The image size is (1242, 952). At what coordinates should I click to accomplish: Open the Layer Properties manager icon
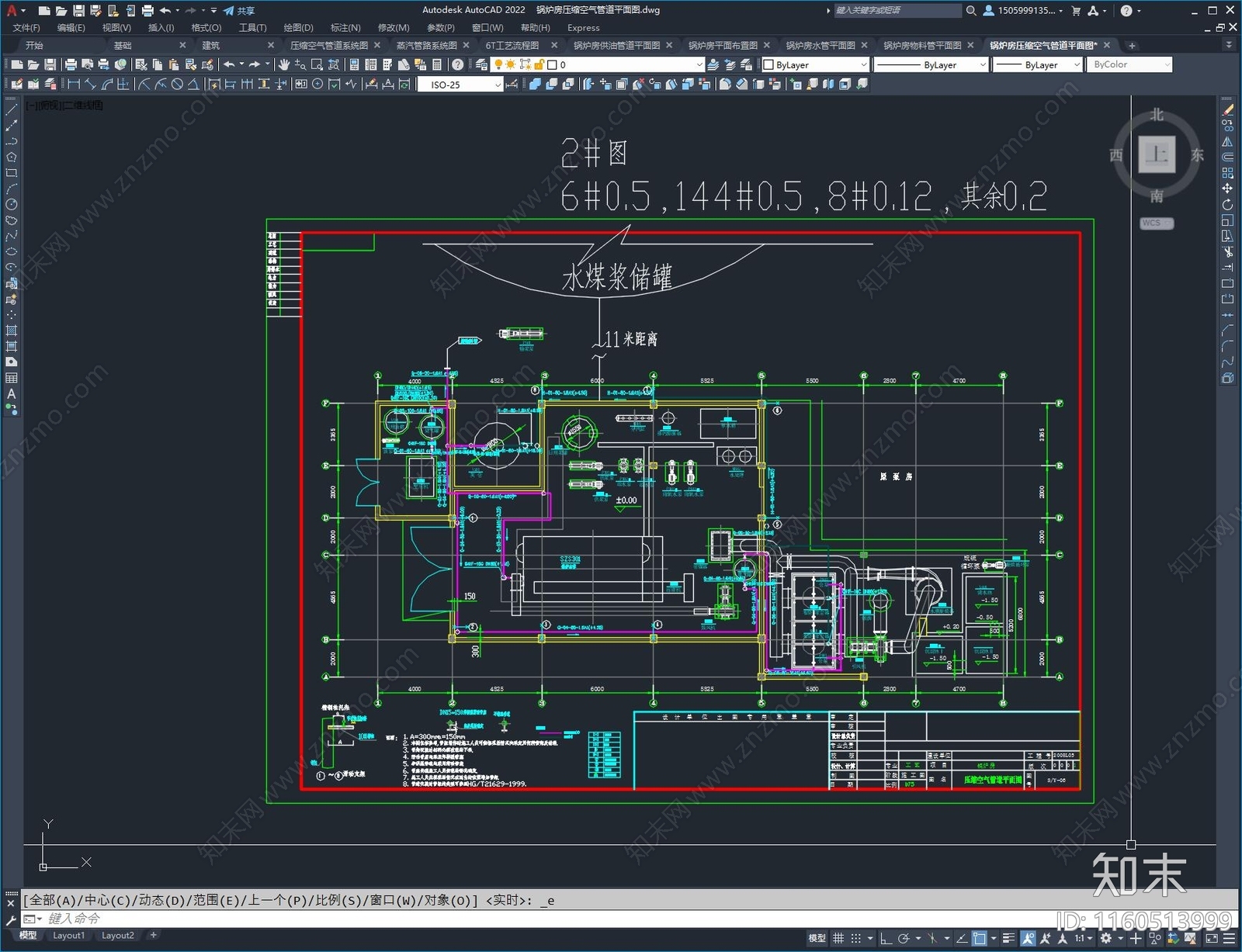[x=481, y=64]
